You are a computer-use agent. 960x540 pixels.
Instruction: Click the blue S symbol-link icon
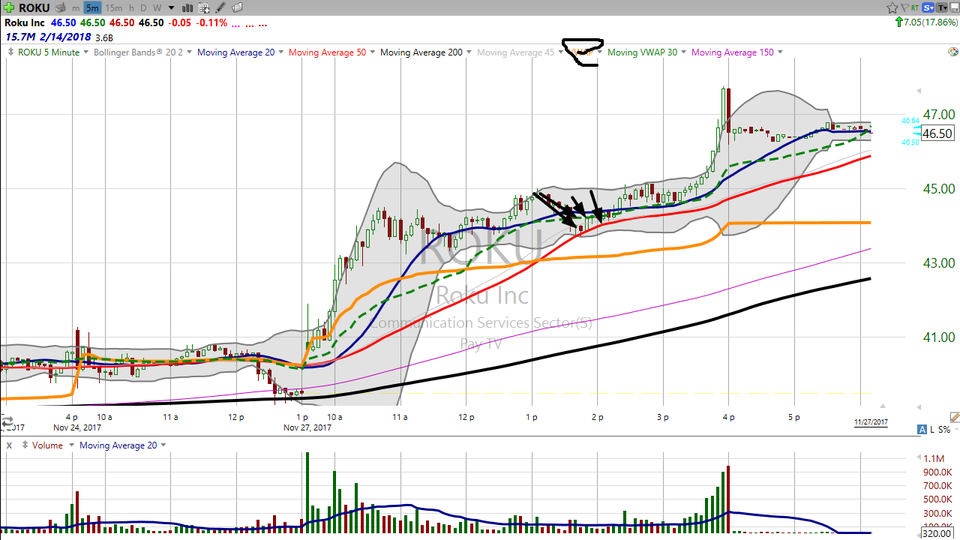928,7
